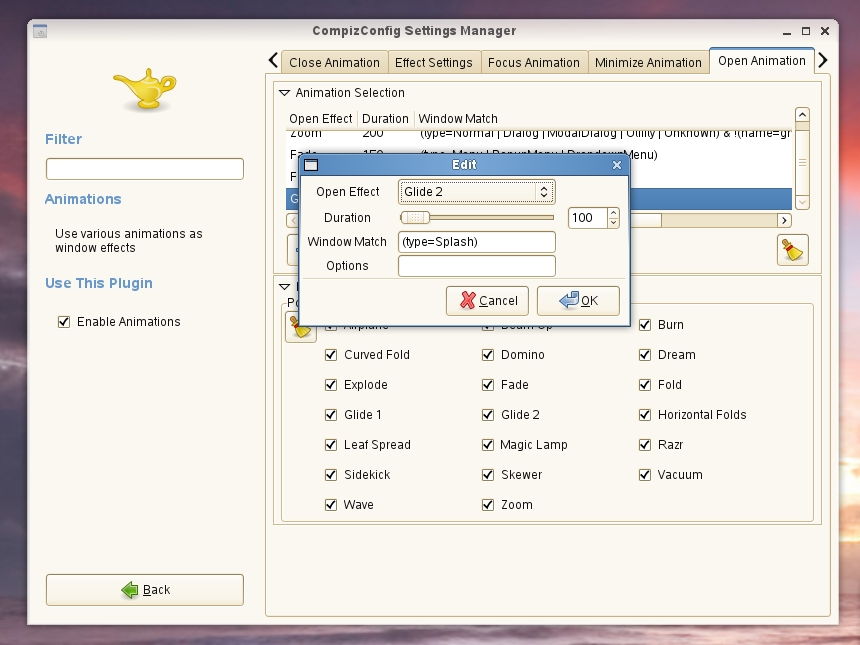Switch to Focus Animation tab
860x645 pixels.
click(534, 63)
